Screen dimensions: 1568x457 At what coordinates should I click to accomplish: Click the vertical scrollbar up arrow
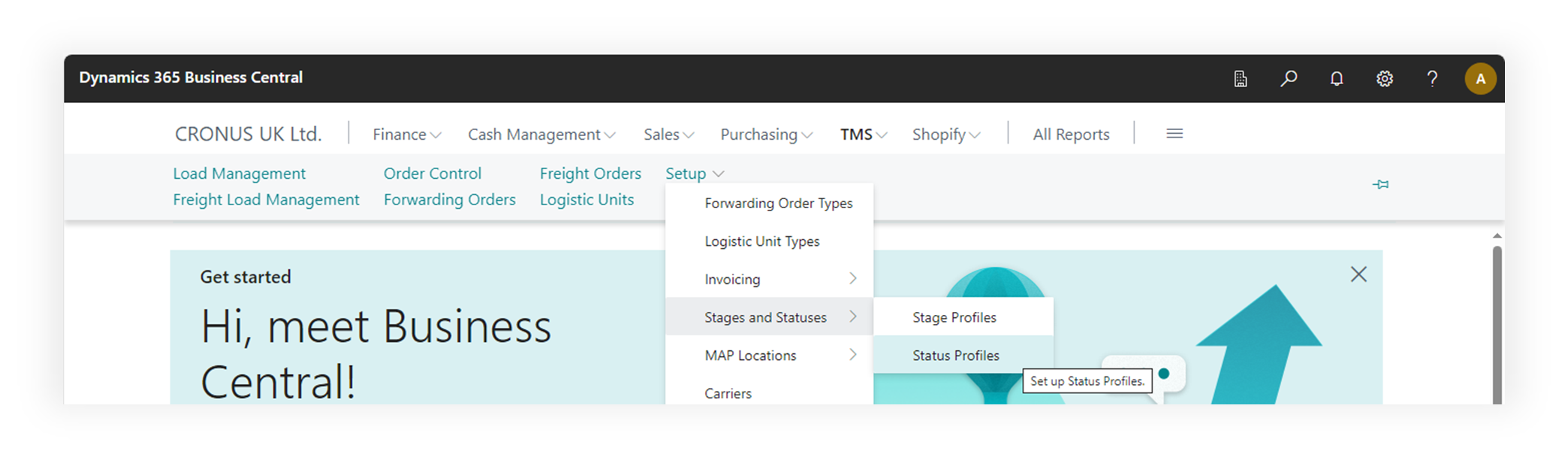[x=1497, y=236]
